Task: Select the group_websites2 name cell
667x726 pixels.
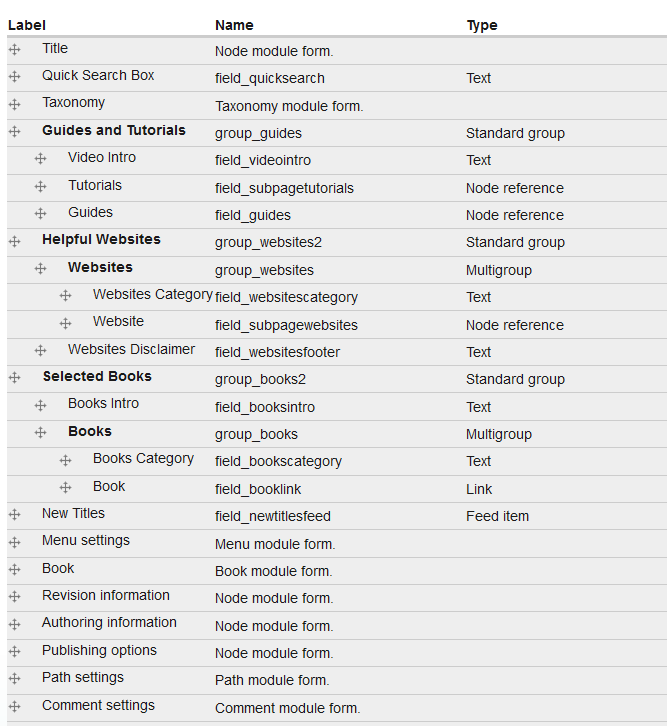Action: pyautogui.click(x=268, y=243)
